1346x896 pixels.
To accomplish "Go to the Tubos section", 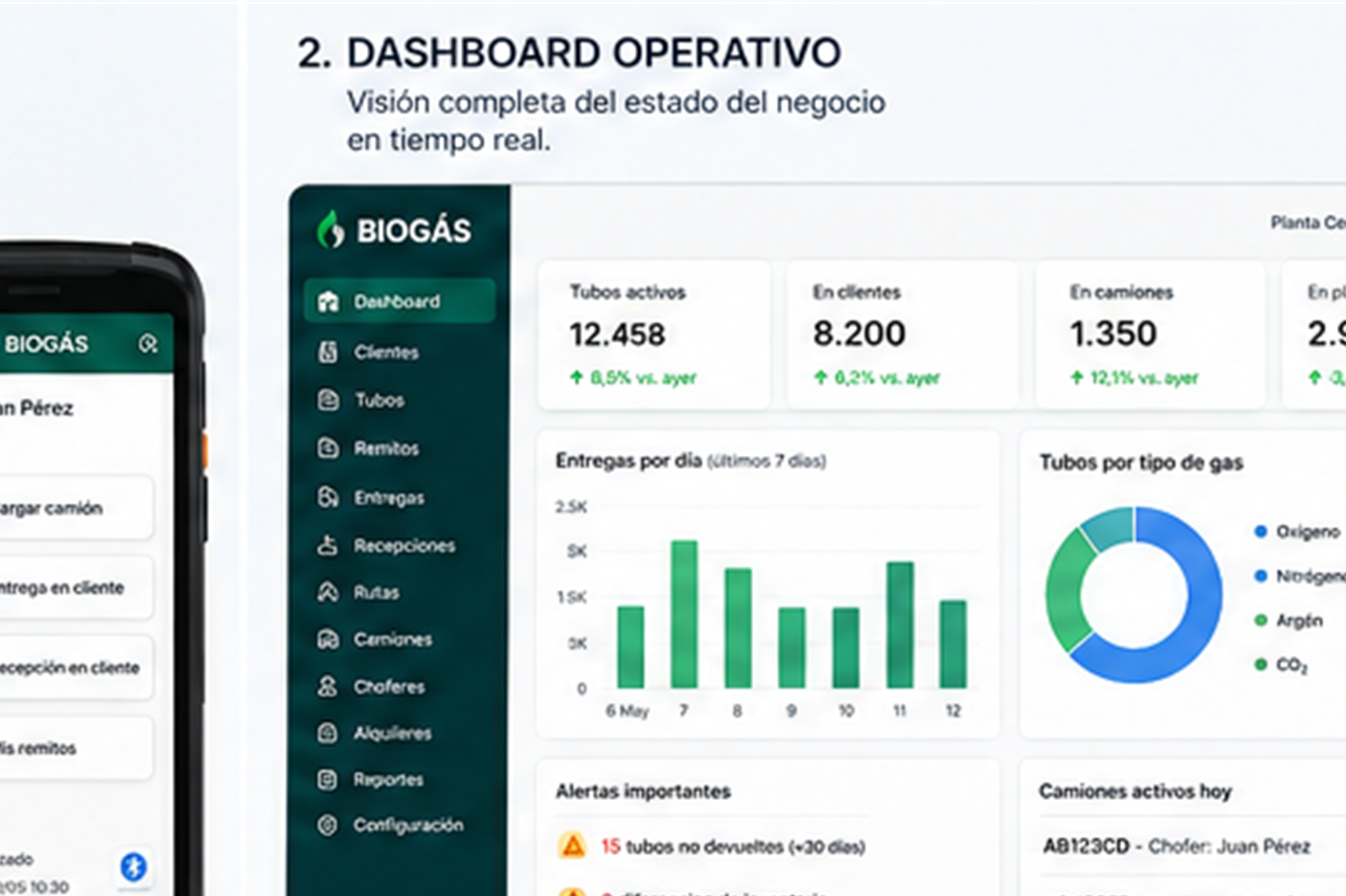I will (x=400, y=399).
